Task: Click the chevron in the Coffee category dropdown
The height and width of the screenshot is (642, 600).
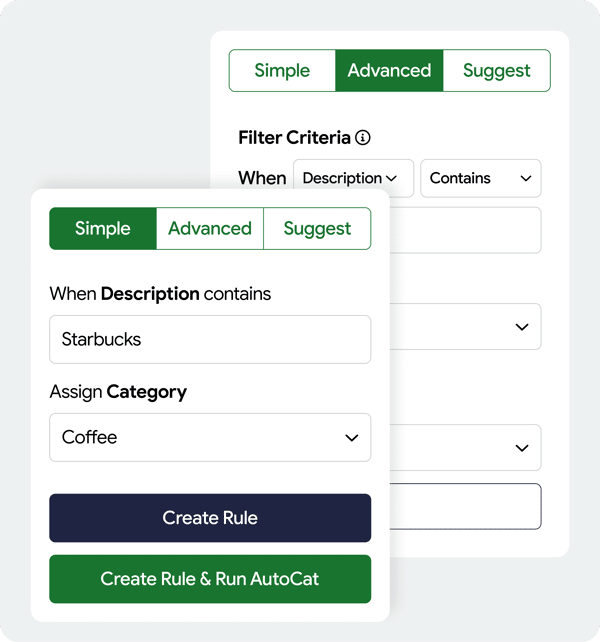Action: point(351,438)
